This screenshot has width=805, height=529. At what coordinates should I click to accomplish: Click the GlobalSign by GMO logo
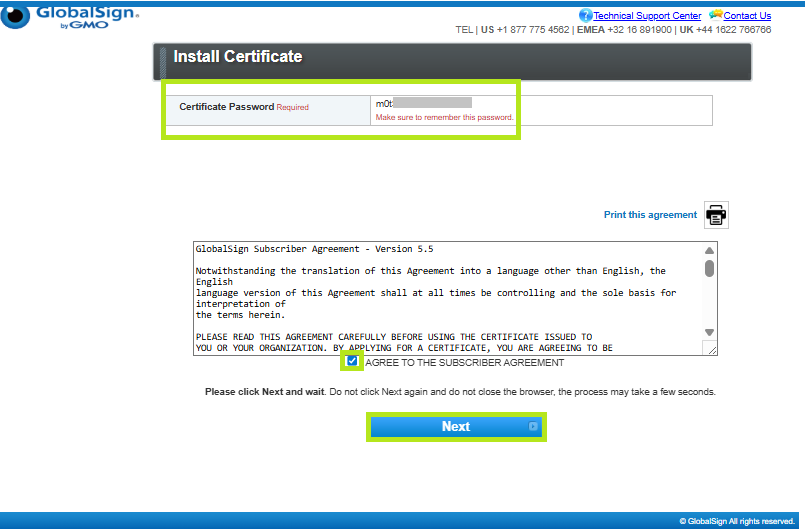point(70,17)
